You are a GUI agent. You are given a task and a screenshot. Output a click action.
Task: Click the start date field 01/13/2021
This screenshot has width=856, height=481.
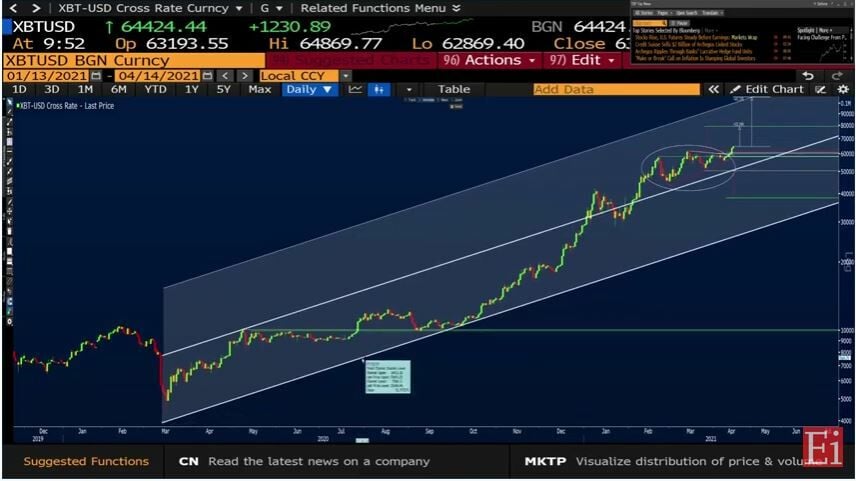coord(46,76)
